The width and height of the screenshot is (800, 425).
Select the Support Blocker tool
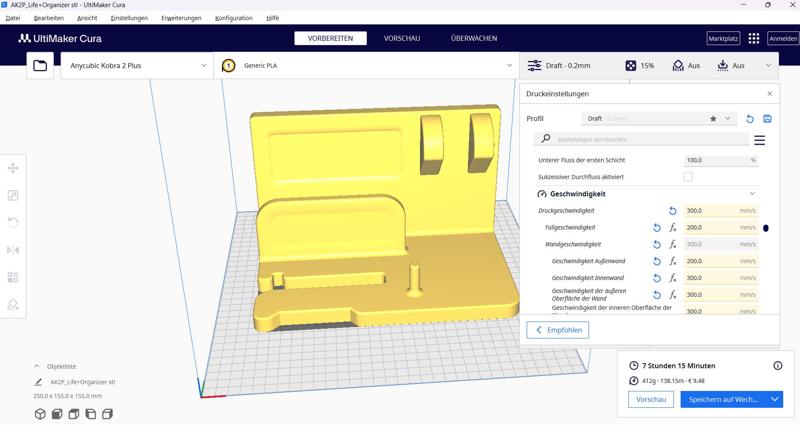click(13, 305)
